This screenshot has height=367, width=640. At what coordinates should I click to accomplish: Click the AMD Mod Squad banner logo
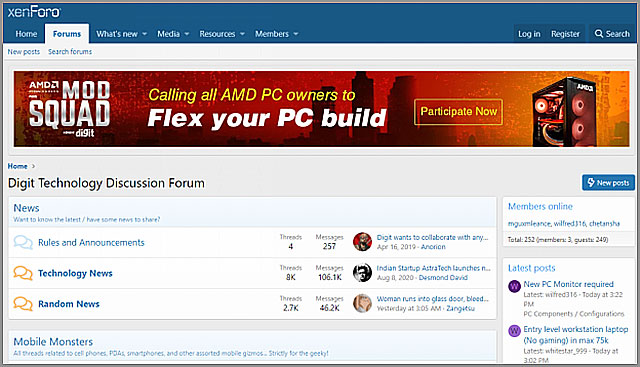click(69, 109)
